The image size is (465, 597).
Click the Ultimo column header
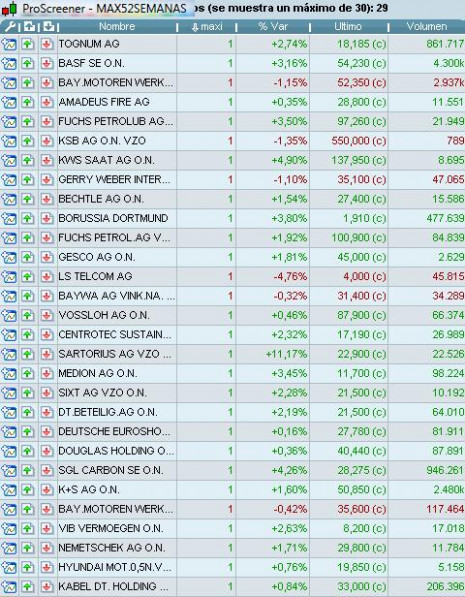(x=348, y=27)
